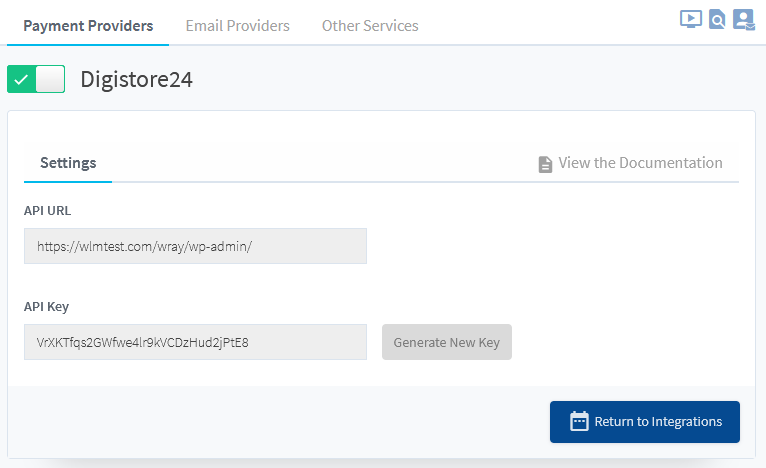Click the calendar icon on Return button
Screen dimensions: 766x468
[579, 421]
